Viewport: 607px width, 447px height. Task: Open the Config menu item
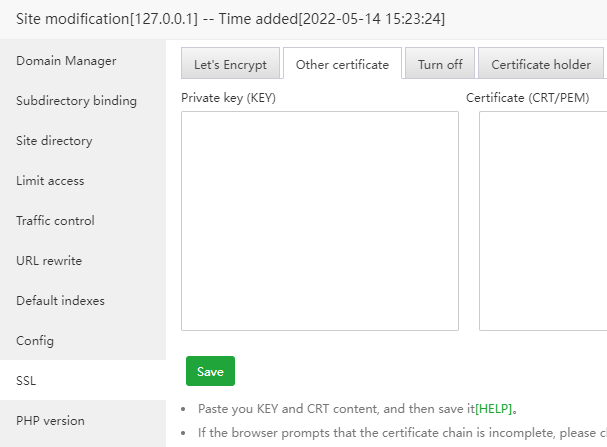click(35, 341)
